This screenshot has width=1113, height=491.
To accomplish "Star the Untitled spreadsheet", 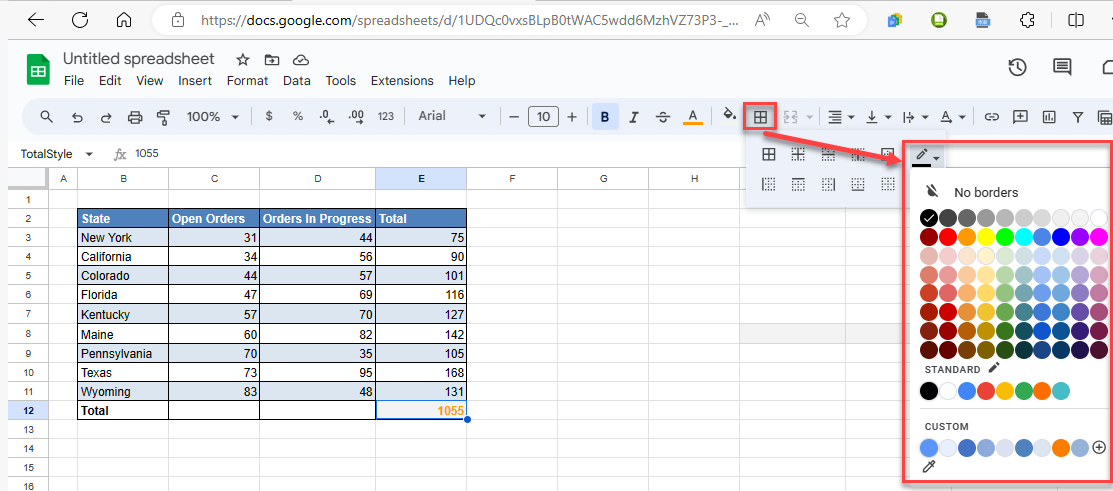I will (x=243, y=60).
